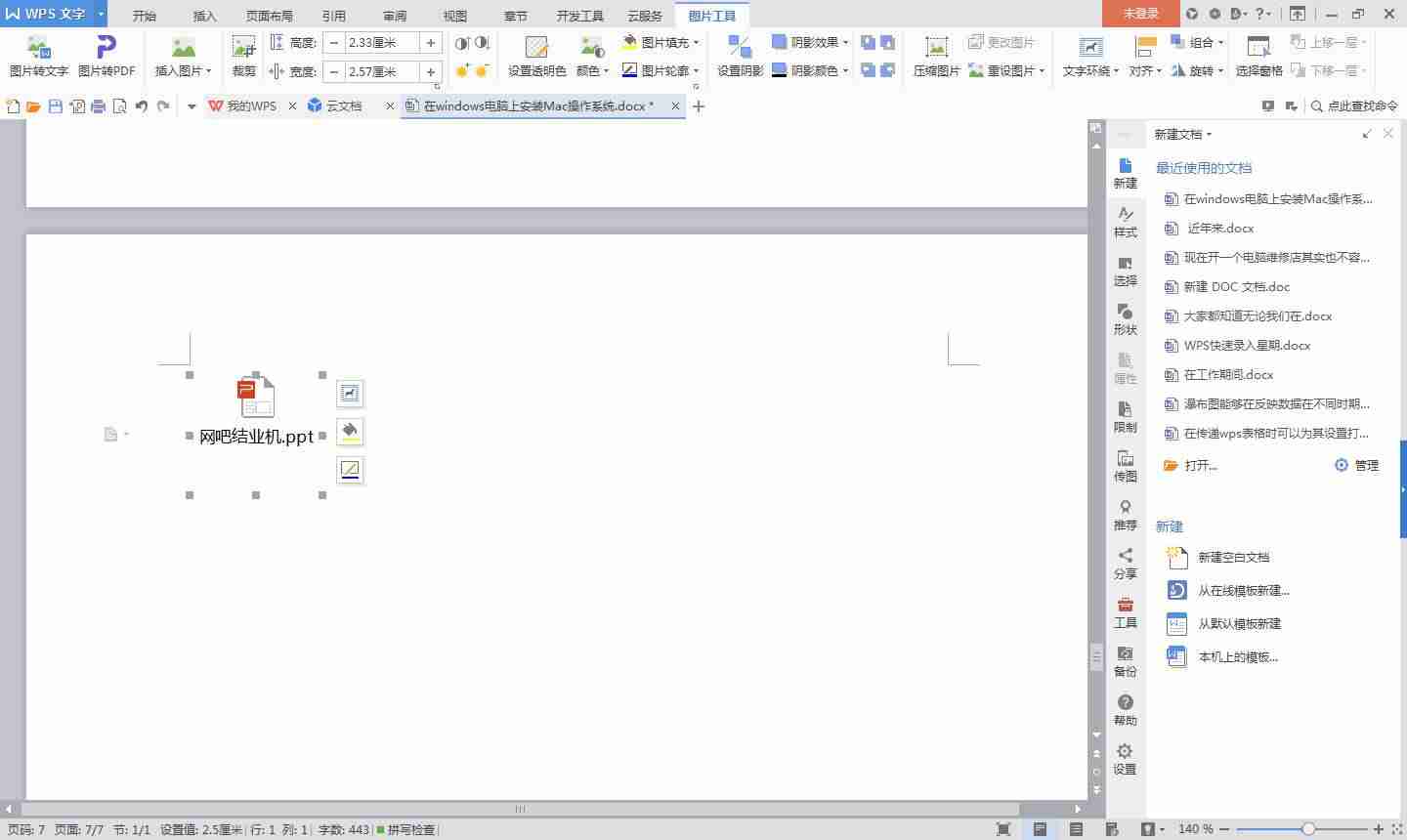Switch to the 页面布局 ribbon tab

[270, 15]
